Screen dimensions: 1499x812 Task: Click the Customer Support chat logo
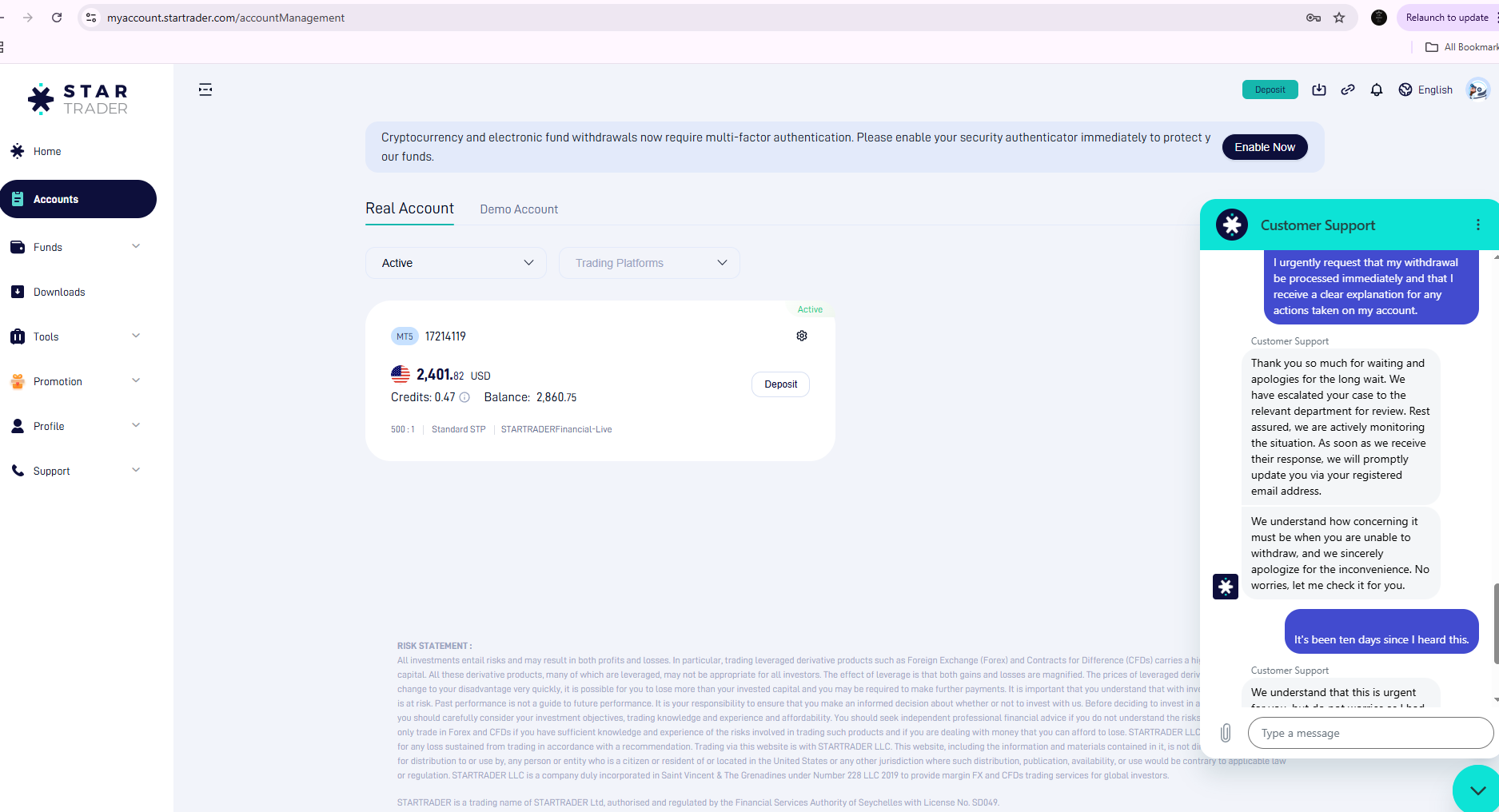1232,225
